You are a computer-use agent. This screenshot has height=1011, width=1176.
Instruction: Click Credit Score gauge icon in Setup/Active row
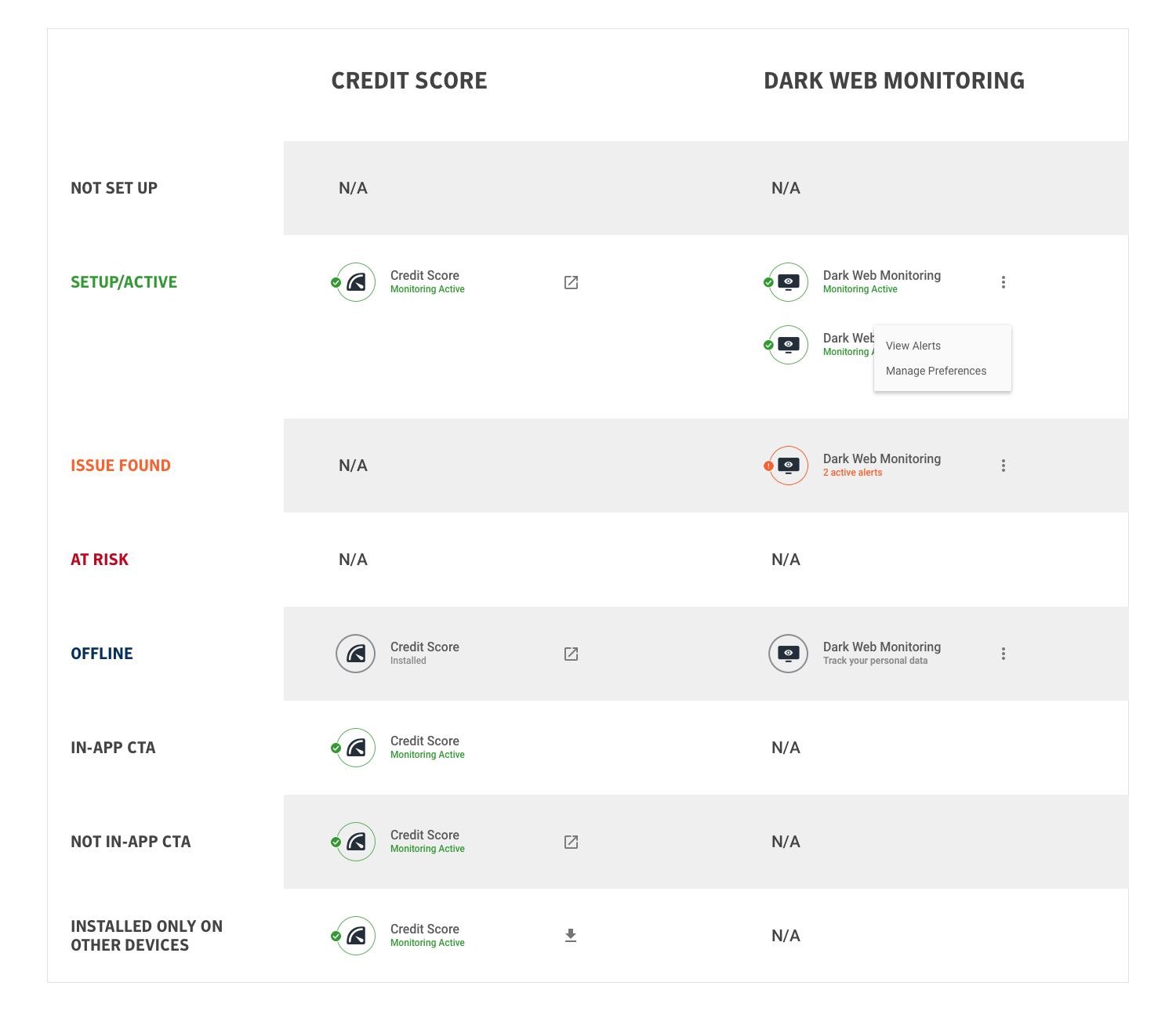[x=356, y=282]
